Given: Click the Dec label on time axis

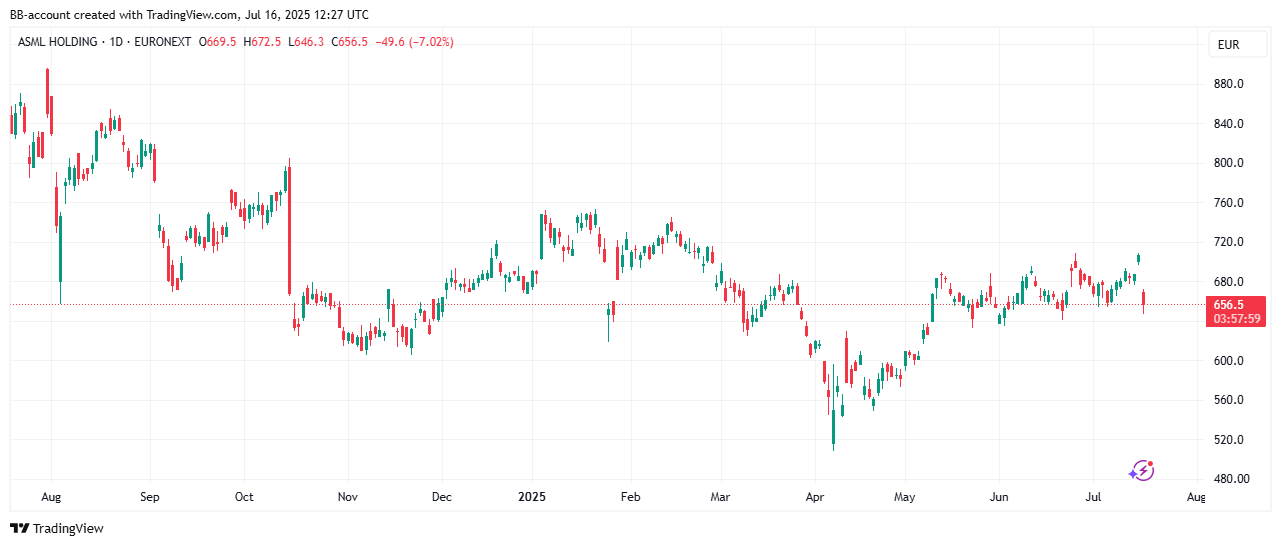Looking at the screenshot, I should point(441,496).
